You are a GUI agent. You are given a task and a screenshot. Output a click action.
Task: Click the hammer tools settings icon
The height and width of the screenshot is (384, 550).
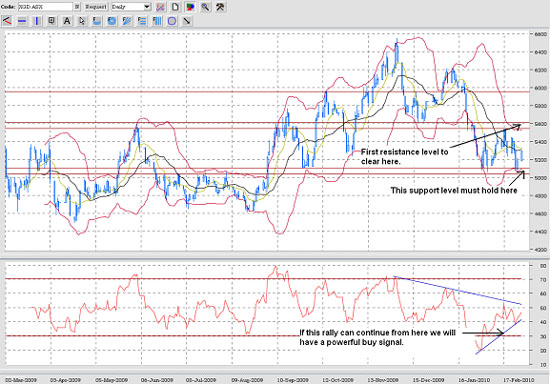click(x=220, y=7)
